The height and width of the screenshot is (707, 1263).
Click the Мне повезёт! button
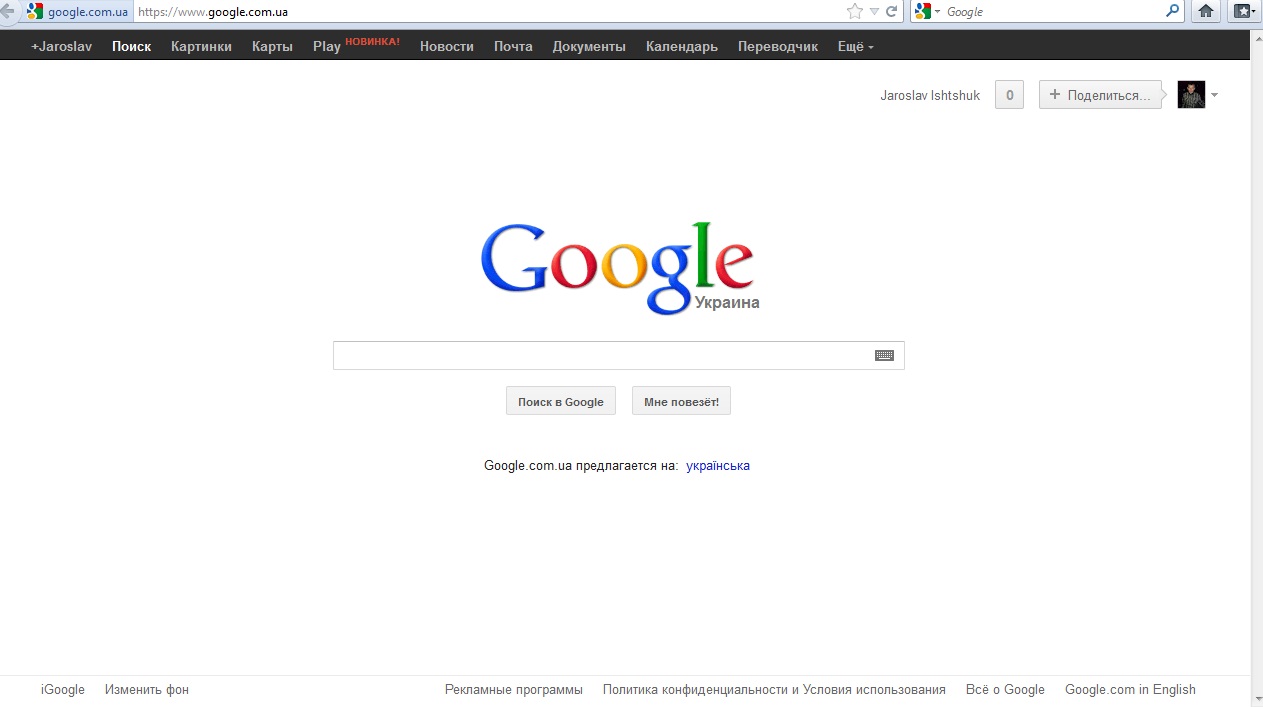[x=681, y=401]
